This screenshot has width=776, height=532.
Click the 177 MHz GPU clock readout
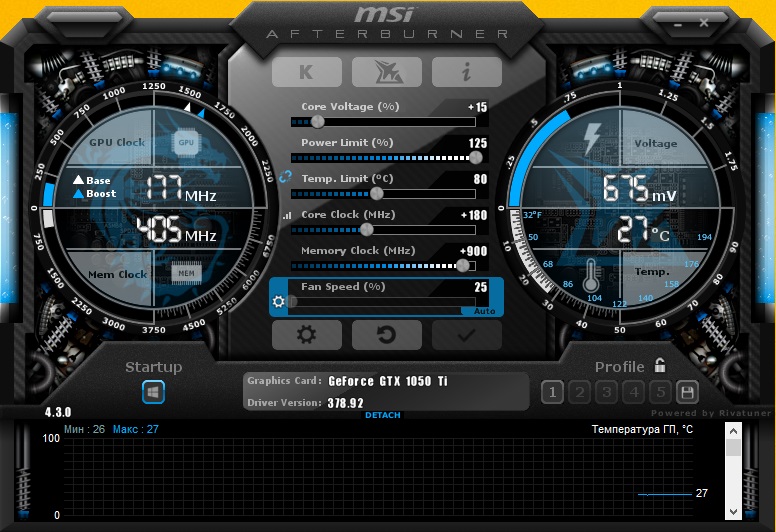point(181,188)
